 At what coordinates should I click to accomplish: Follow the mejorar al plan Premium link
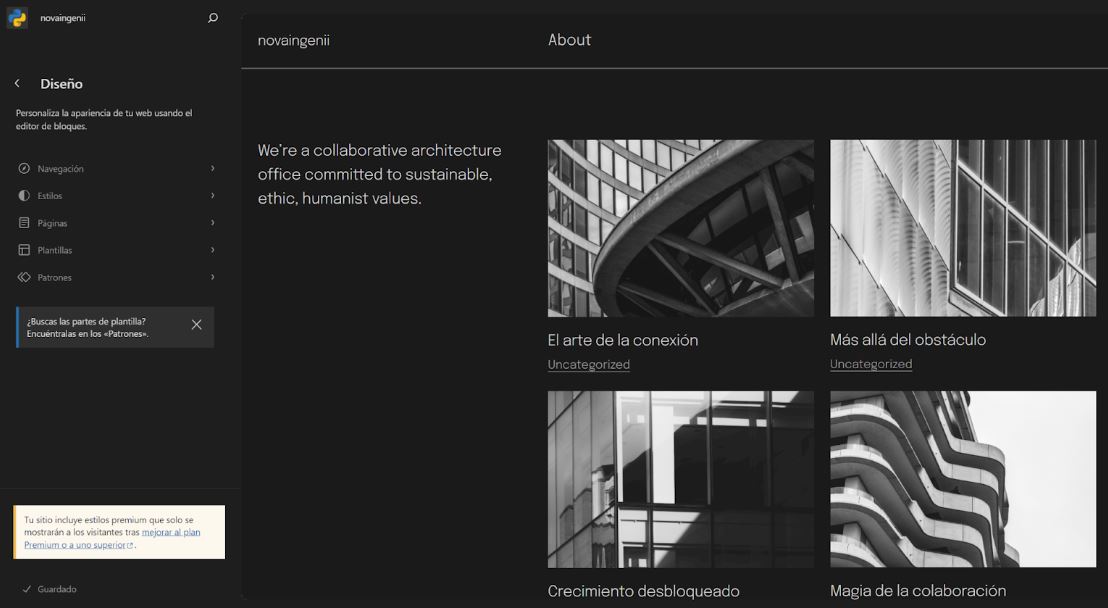170,532
